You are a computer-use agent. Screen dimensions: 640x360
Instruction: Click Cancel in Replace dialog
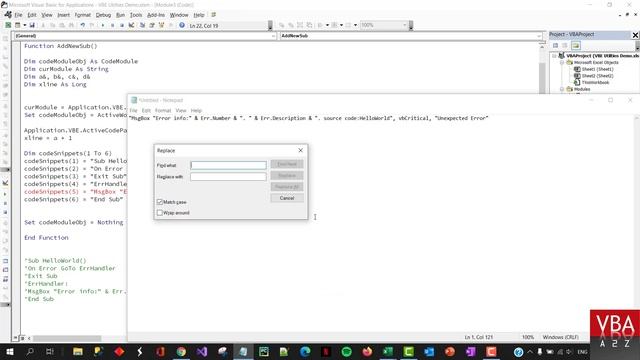pyautogui.click(x=287, y=198)
